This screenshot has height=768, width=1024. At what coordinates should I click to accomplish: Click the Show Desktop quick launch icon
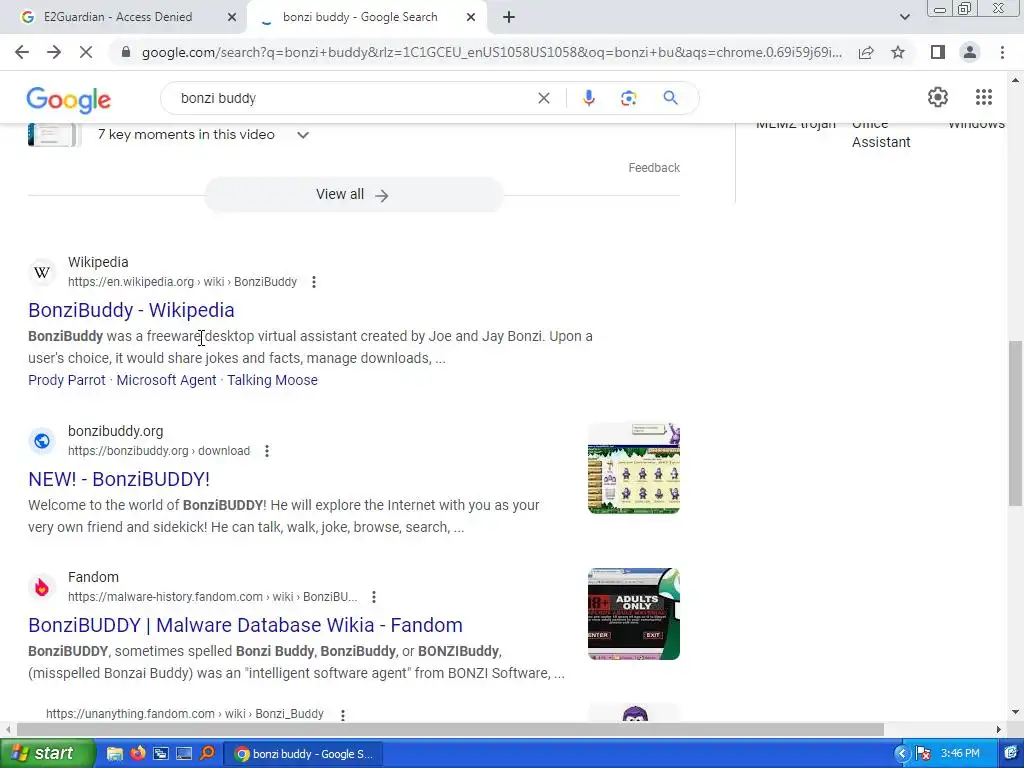tap(184, 754)
